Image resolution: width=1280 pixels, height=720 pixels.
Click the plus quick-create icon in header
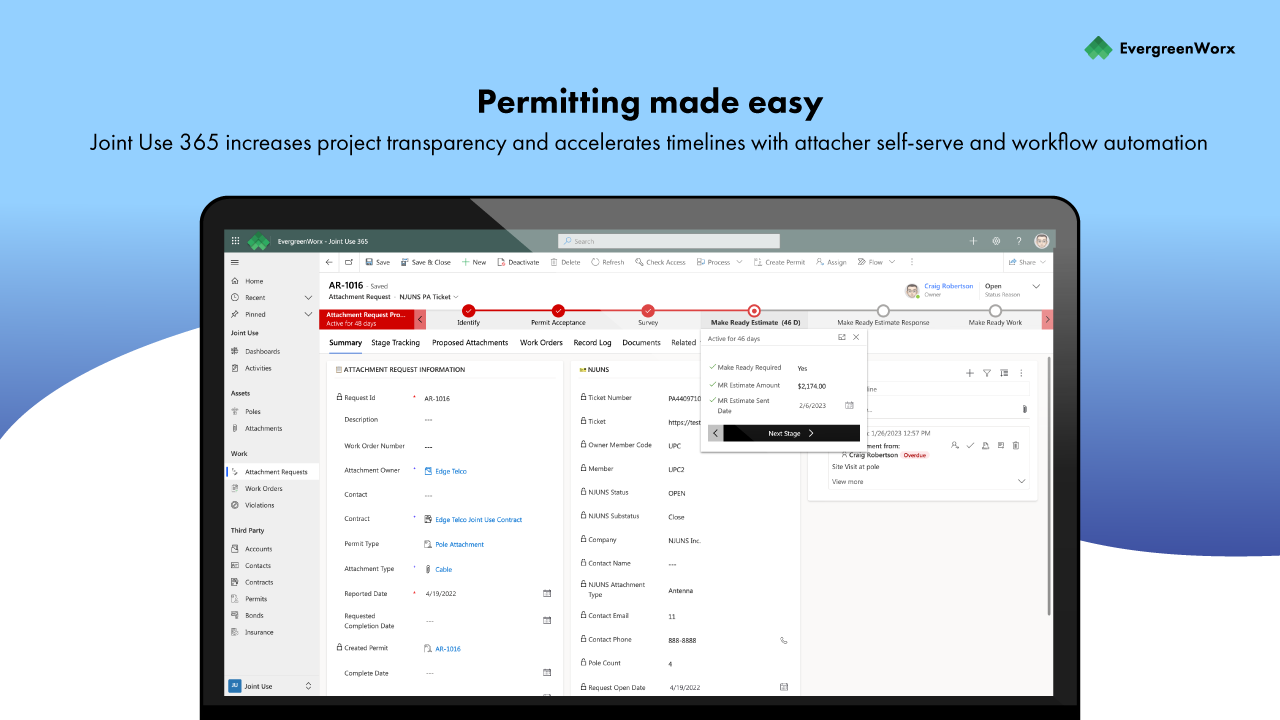(973, 241)
